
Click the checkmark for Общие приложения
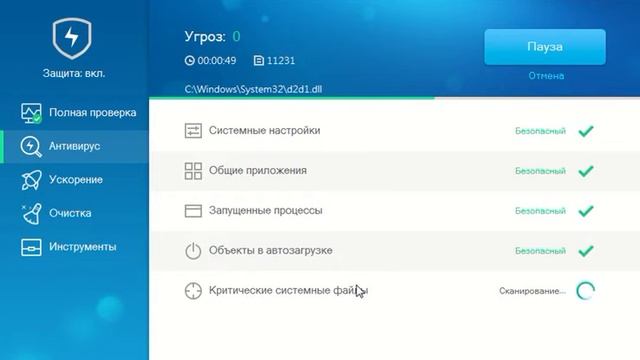[586, 171]
